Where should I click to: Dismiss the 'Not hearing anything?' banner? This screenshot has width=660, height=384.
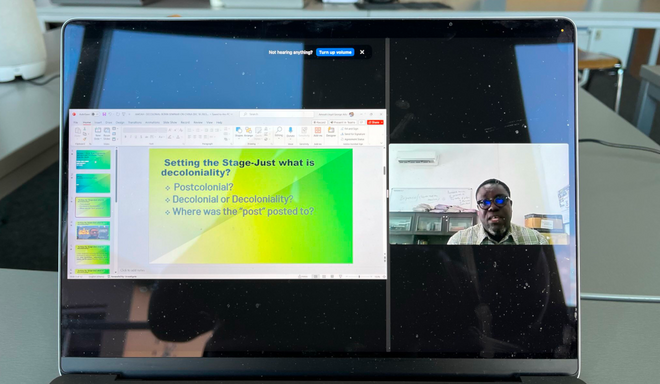click(362, 52)
